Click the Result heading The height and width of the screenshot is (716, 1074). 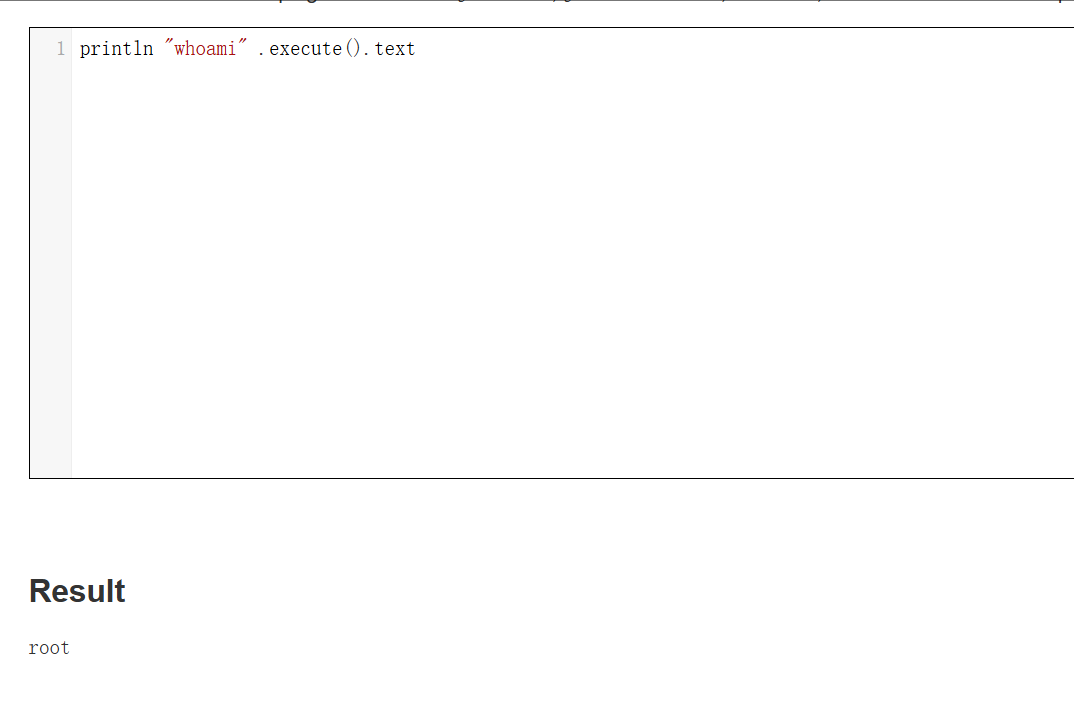[x=77, y=591]
